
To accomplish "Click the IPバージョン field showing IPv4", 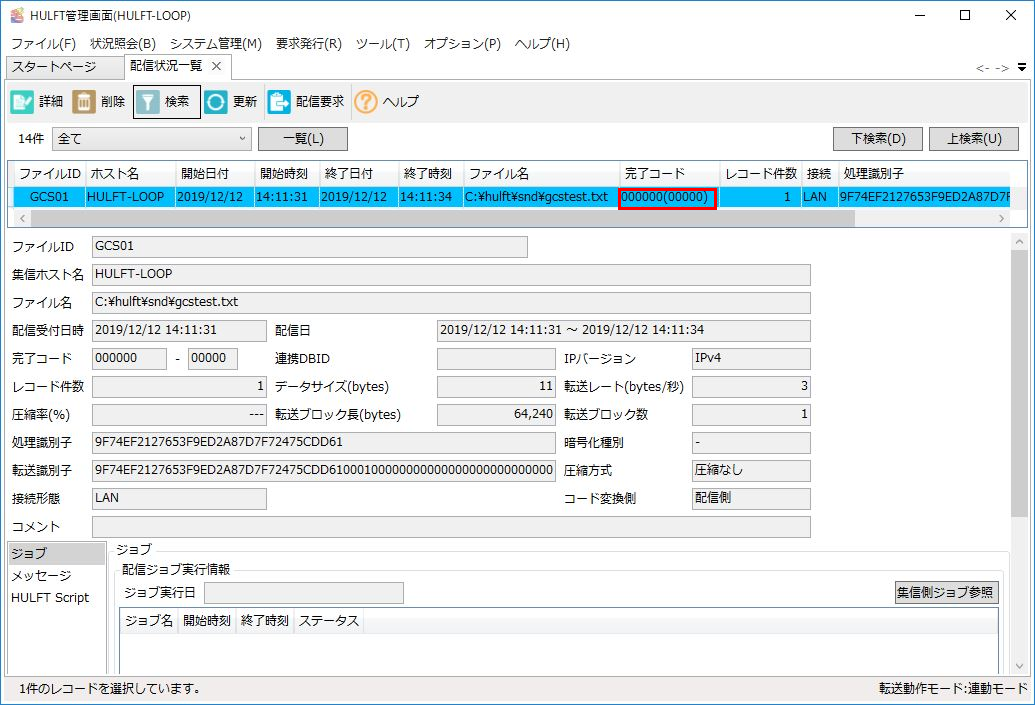I will 751,358.
